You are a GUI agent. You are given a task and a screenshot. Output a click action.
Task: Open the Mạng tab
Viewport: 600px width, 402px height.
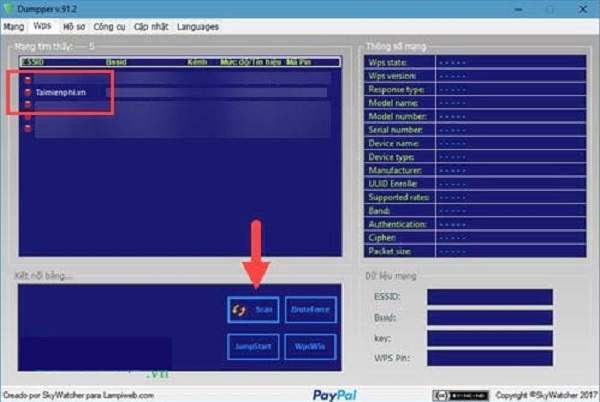tap(14, 26)
